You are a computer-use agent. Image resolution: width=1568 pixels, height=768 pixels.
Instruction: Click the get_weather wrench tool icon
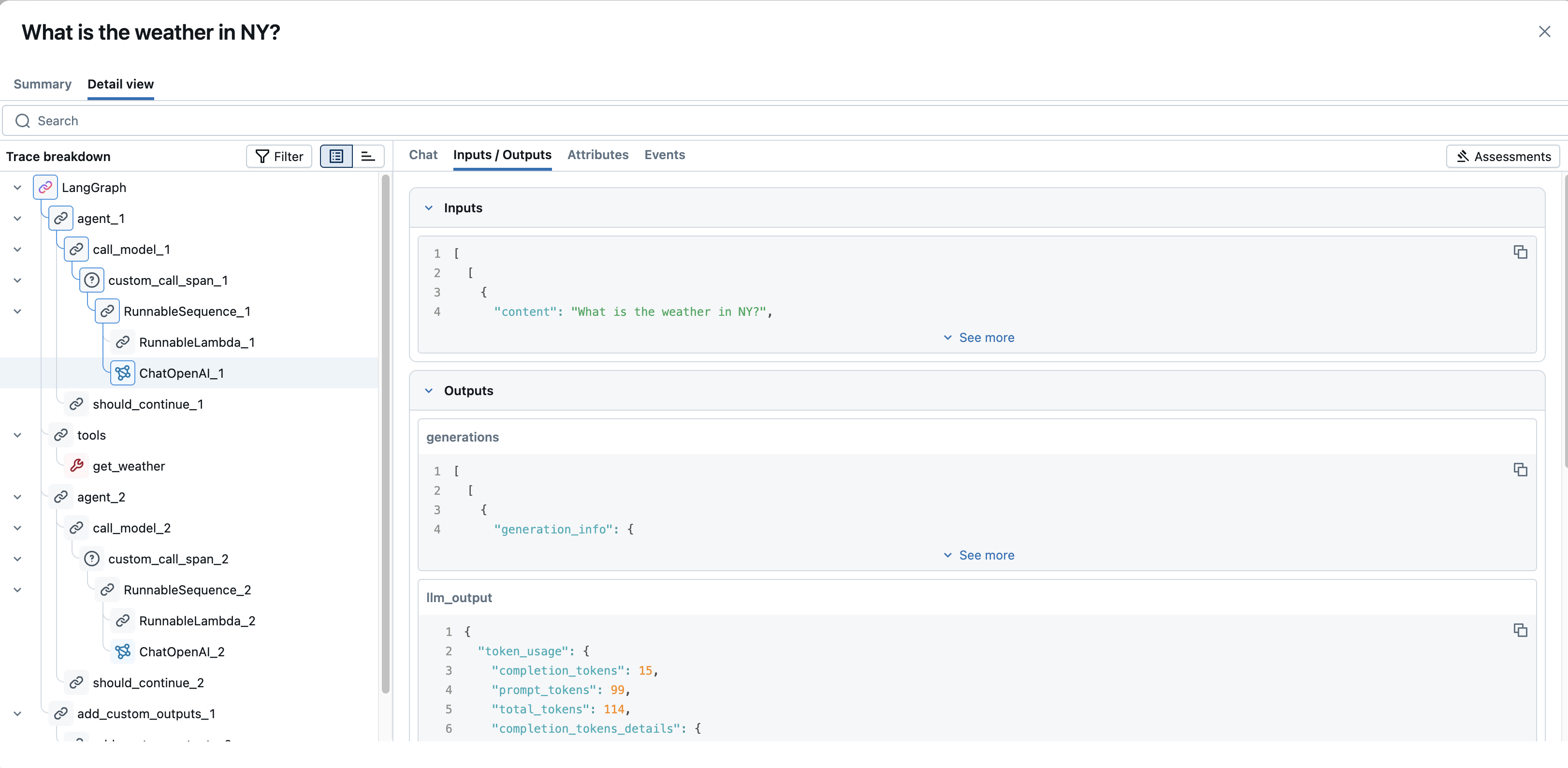76,465
